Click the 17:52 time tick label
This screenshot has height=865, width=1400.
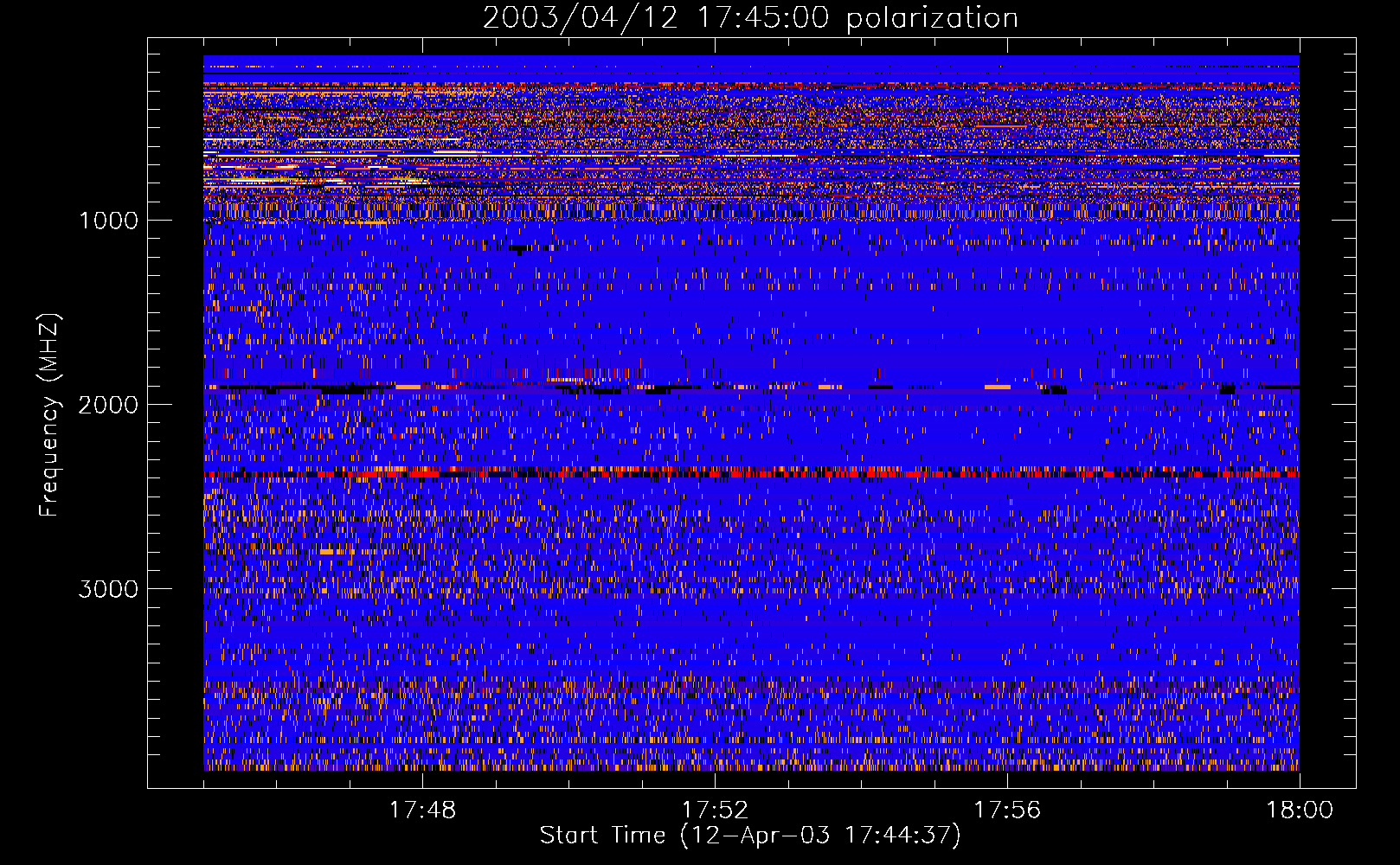(x=715, y=811)
